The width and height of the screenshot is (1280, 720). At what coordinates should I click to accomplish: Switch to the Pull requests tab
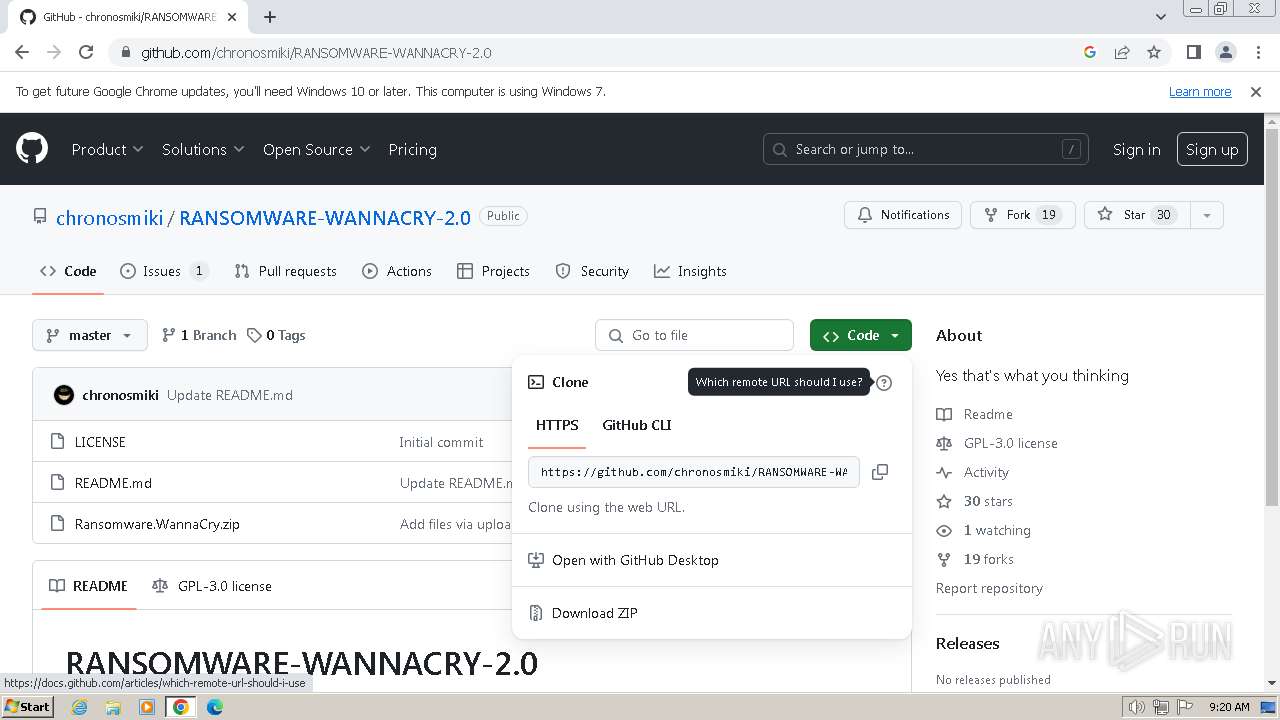click(x=285, y=271)
